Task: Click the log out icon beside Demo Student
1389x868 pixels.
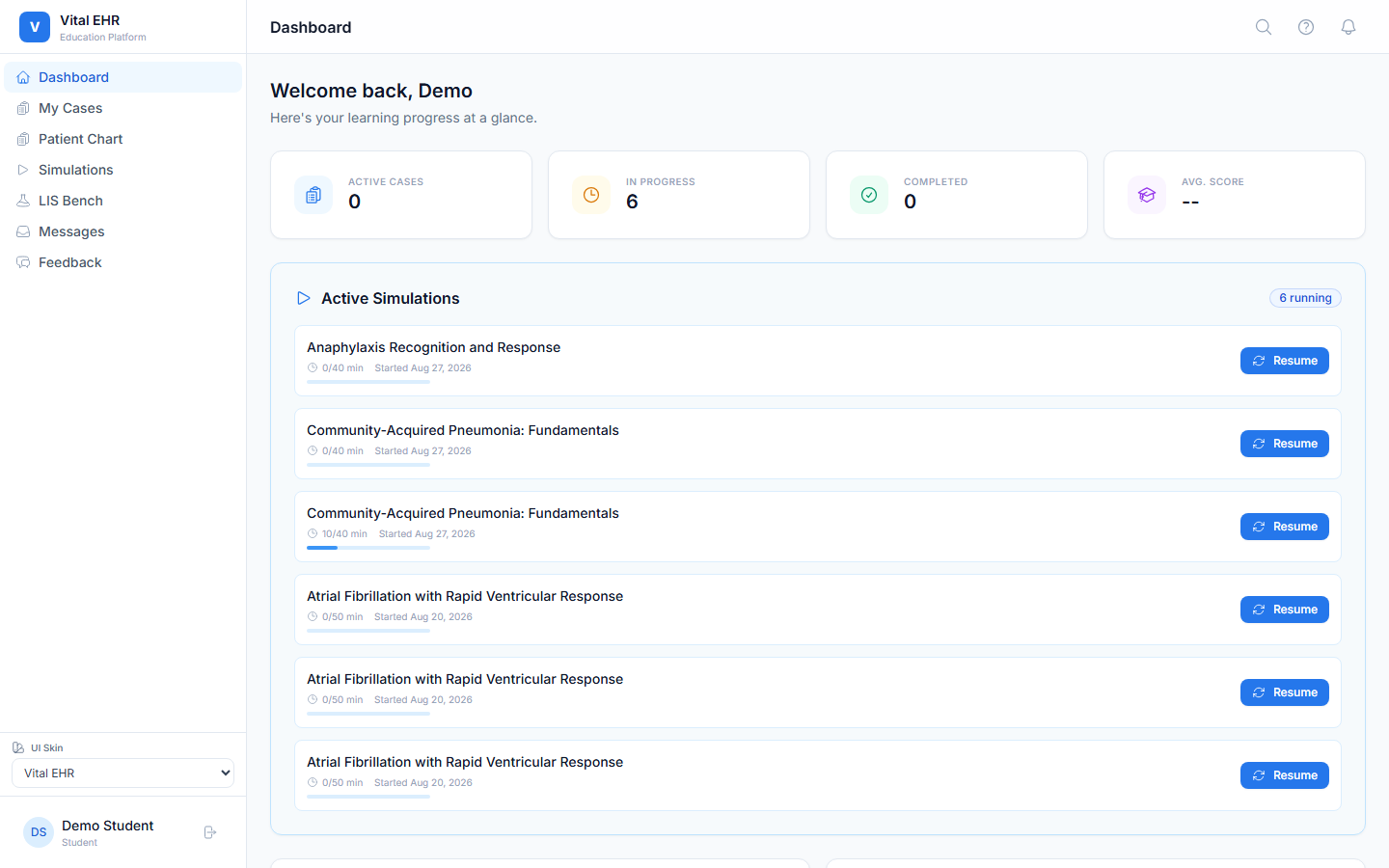Action: (210, 832)
